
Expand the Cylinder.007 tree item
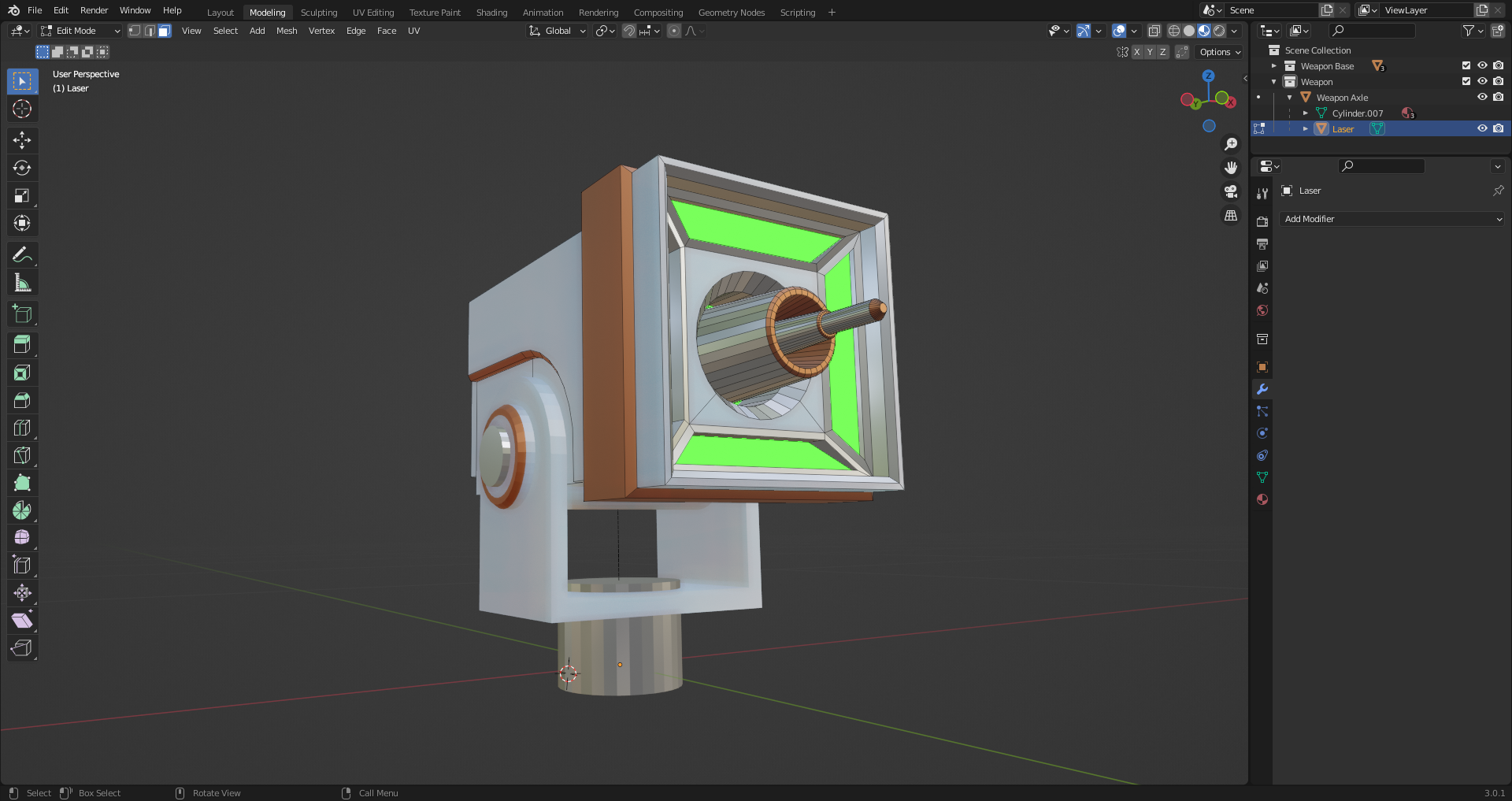point(1306,113)
